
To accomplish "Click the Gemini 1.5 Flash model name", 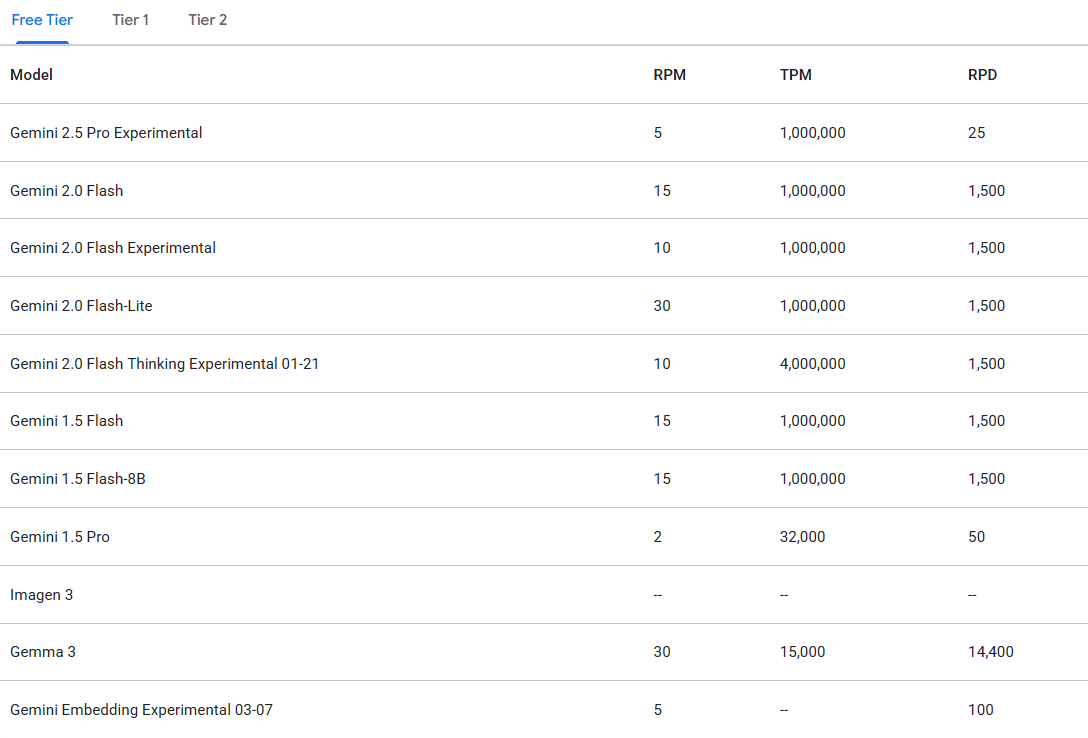I will coord(67,421).
